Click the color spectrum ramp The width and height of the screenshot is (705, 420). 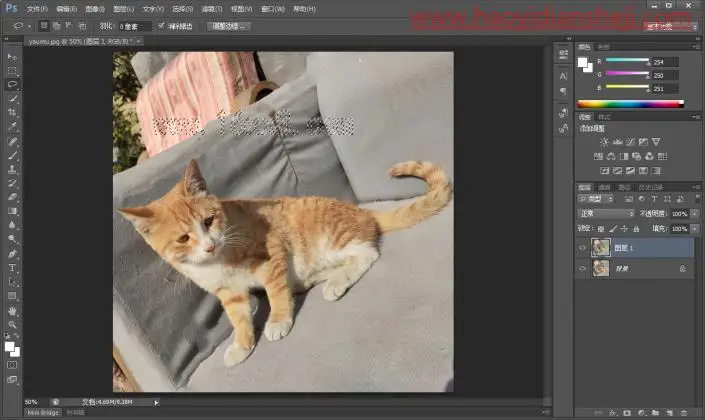630,104
